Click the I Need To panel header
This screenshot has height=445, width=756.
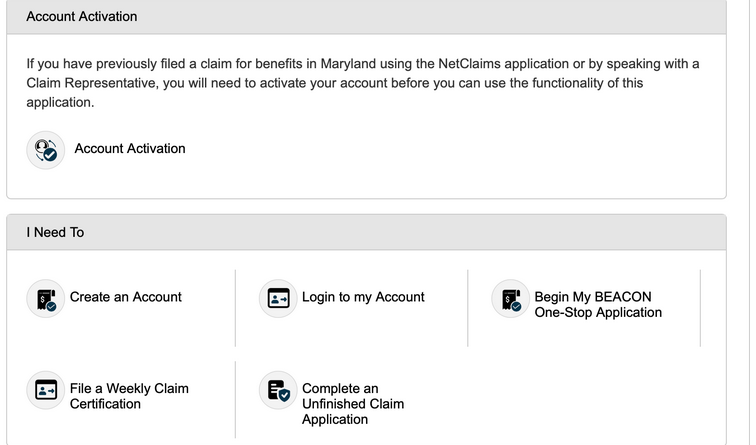coord(366,232)
